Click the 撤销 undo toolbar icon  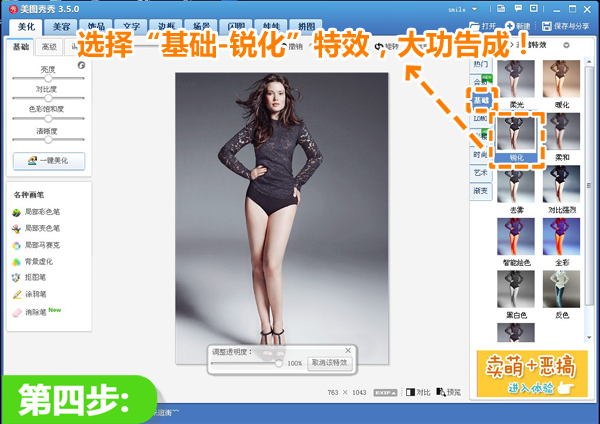coord(293,46)
